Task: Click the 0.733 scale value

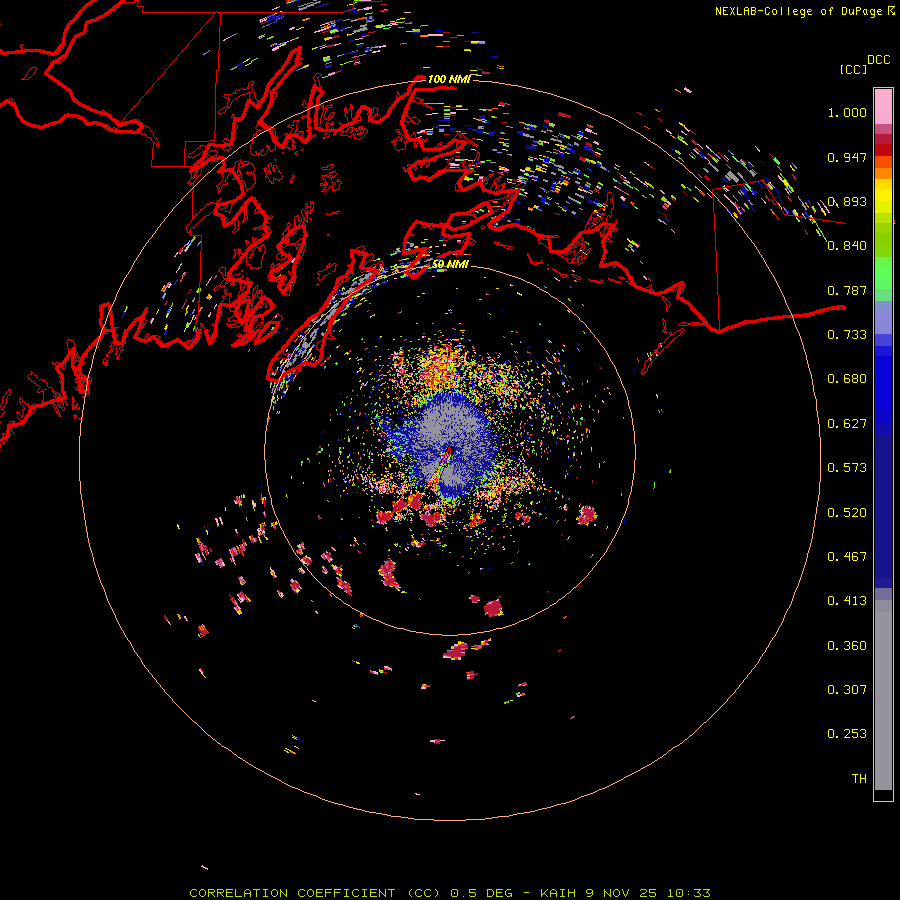Action: [x=847, y=335]
